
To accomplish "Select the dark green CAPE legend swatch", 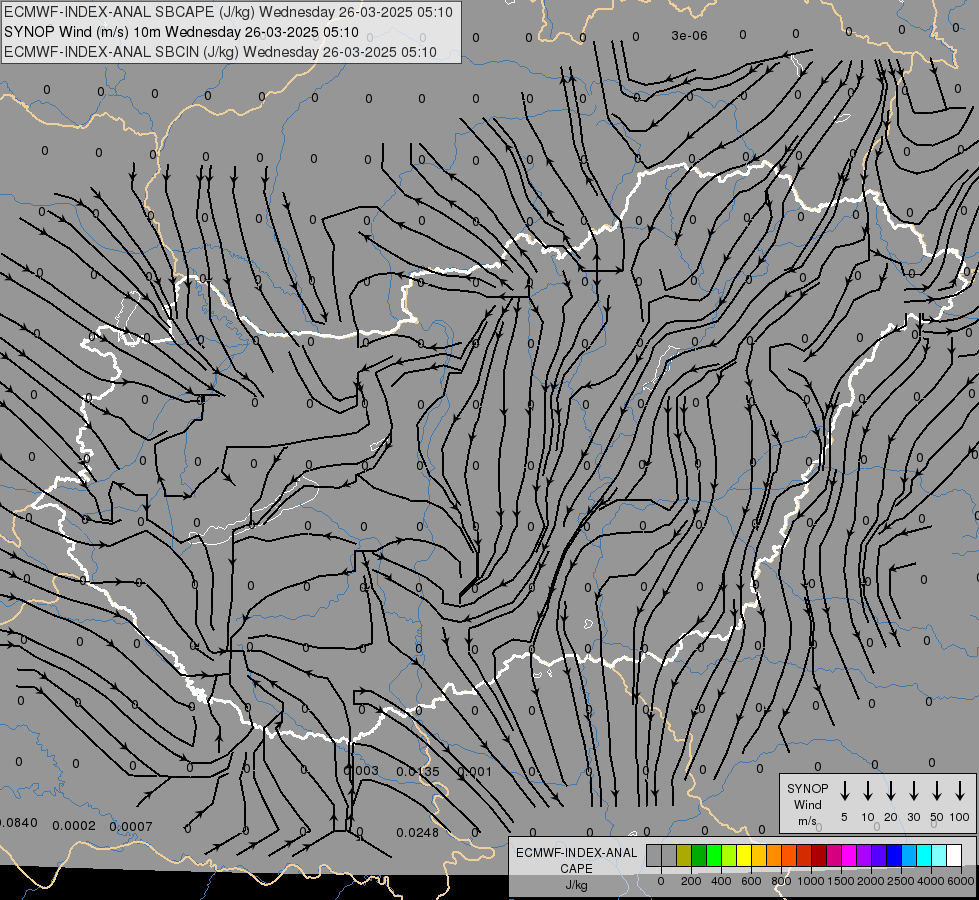I will point(699,855).
